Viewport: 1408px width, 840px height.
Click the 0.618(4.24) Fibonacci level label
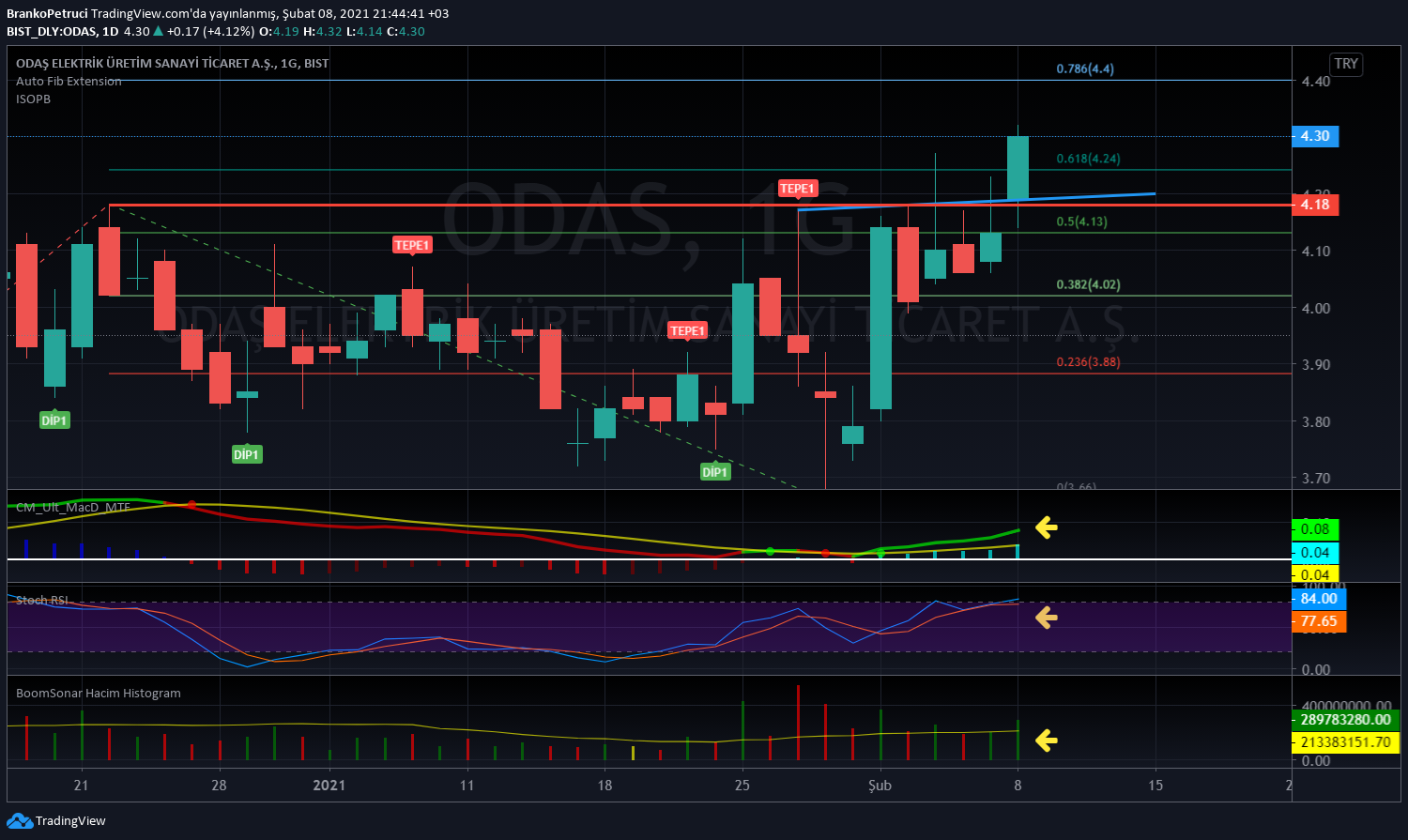point(1088,159)
